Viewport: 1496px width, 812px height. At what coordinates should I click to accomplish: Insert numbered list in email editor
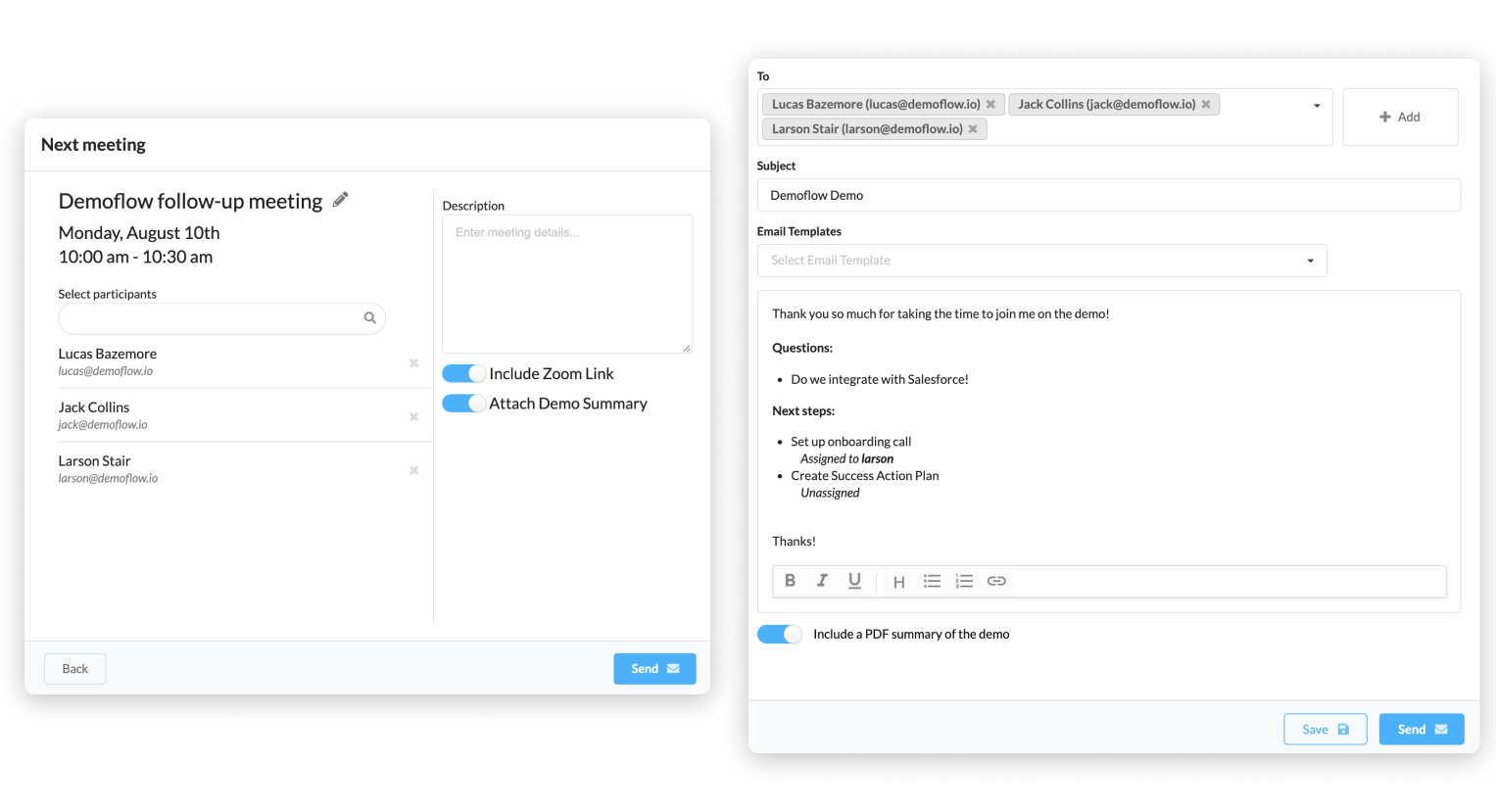click(x=964, y=581)
